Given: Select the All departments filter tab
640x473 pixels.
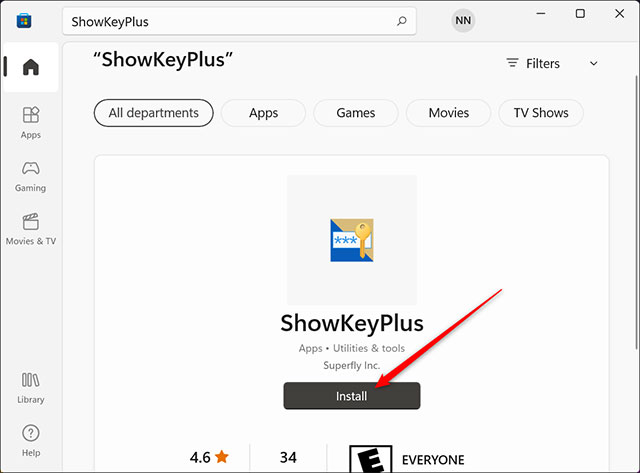Looking at the screenshot, I should pos(153,113).
